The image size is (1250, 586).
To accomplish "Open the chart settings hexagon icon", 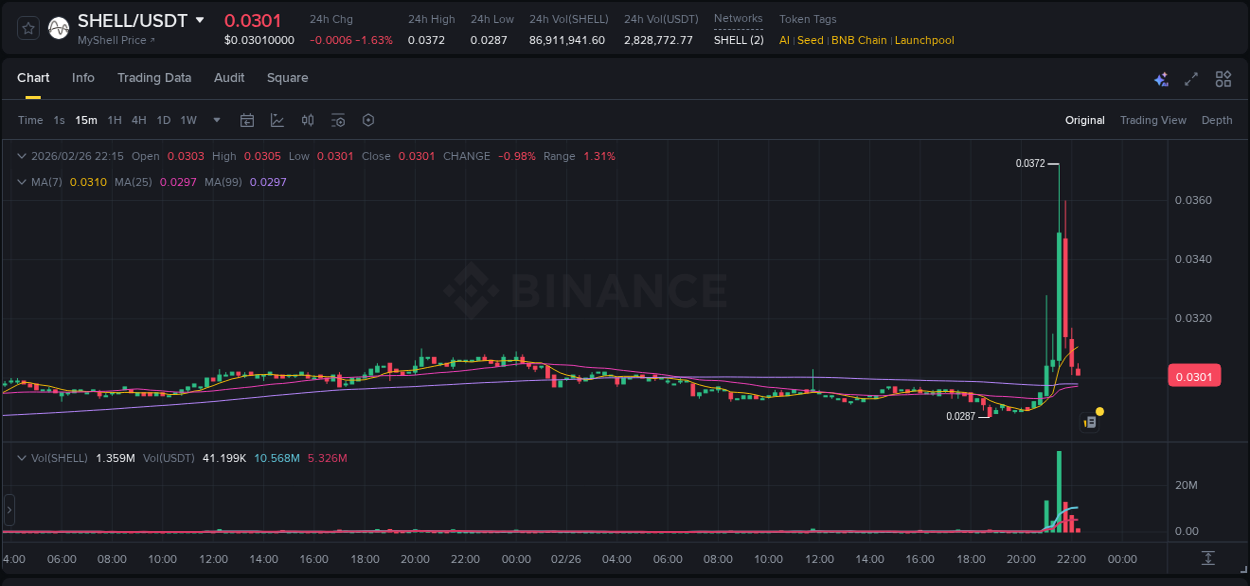I will click(368, 120).
